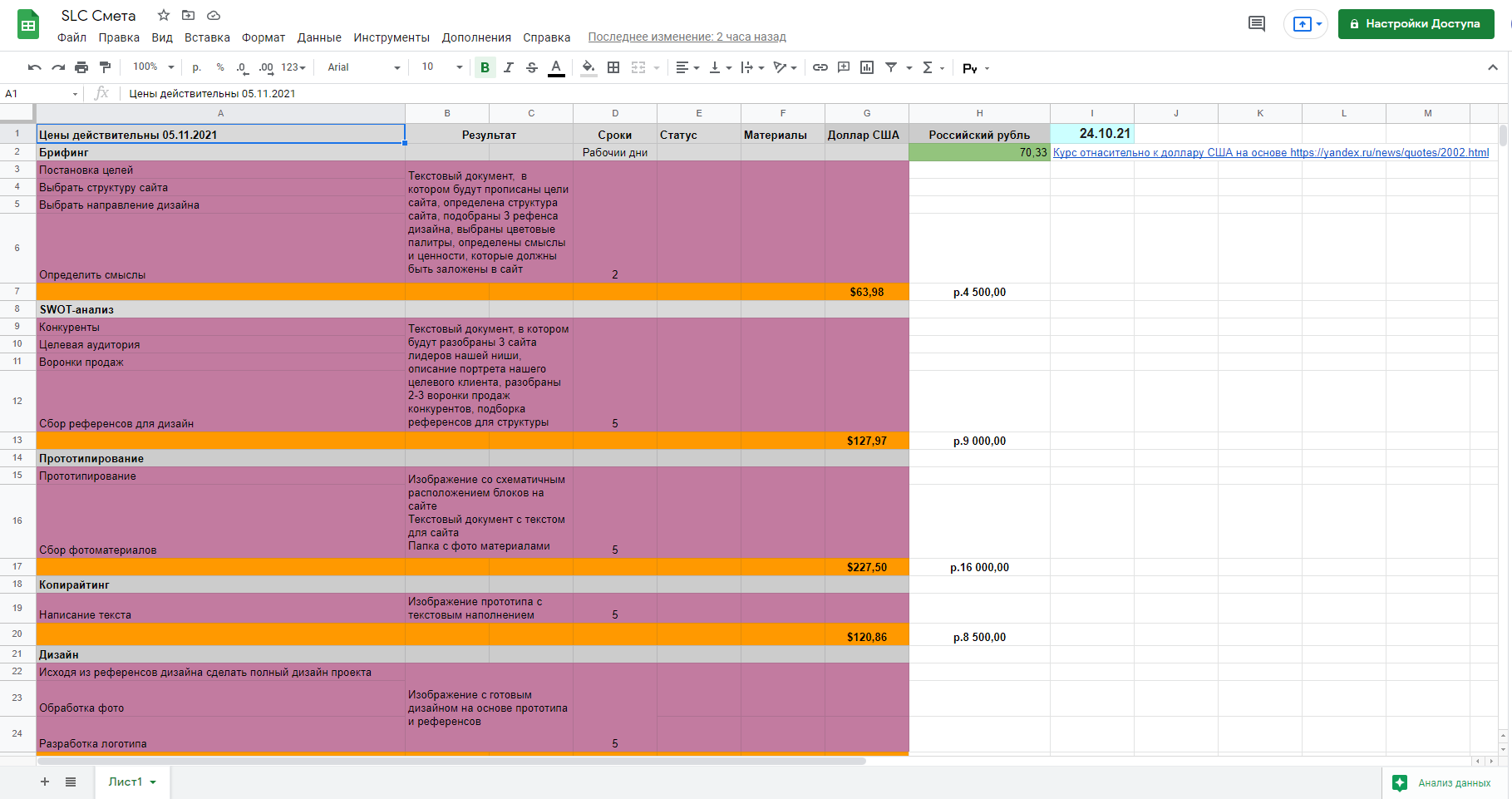The image size is (1512, 799).
Task: Open horizontal align dropdown
Action: 687,67
